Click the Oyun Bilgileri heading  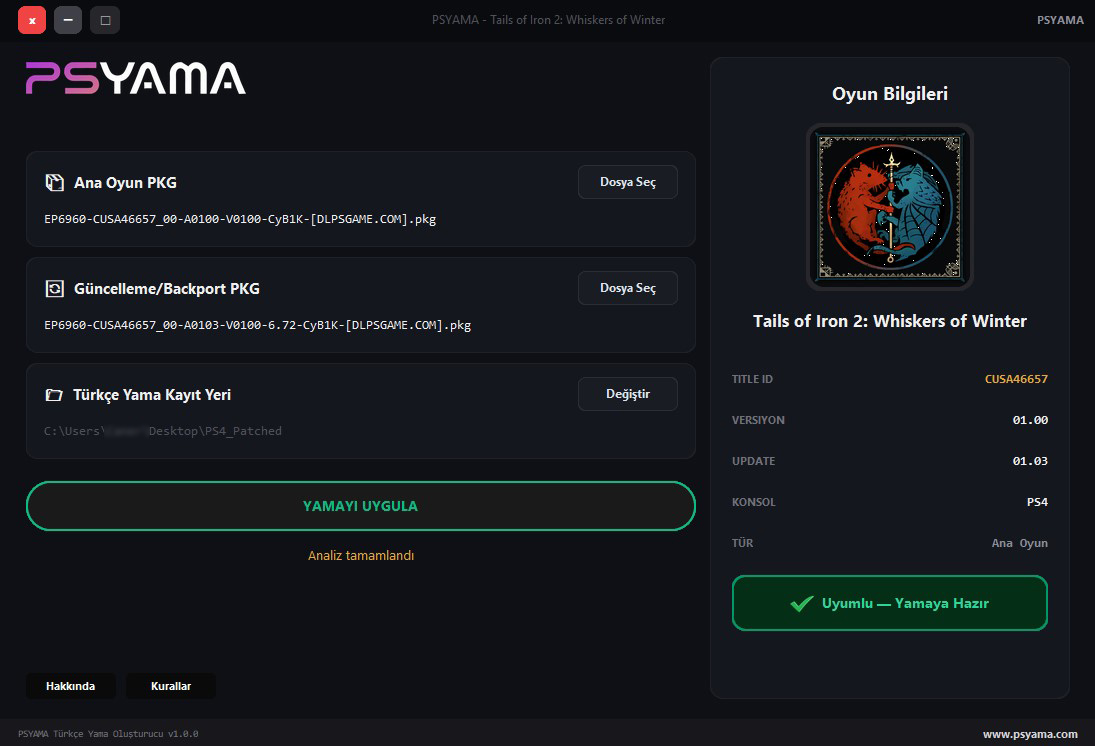890,94
